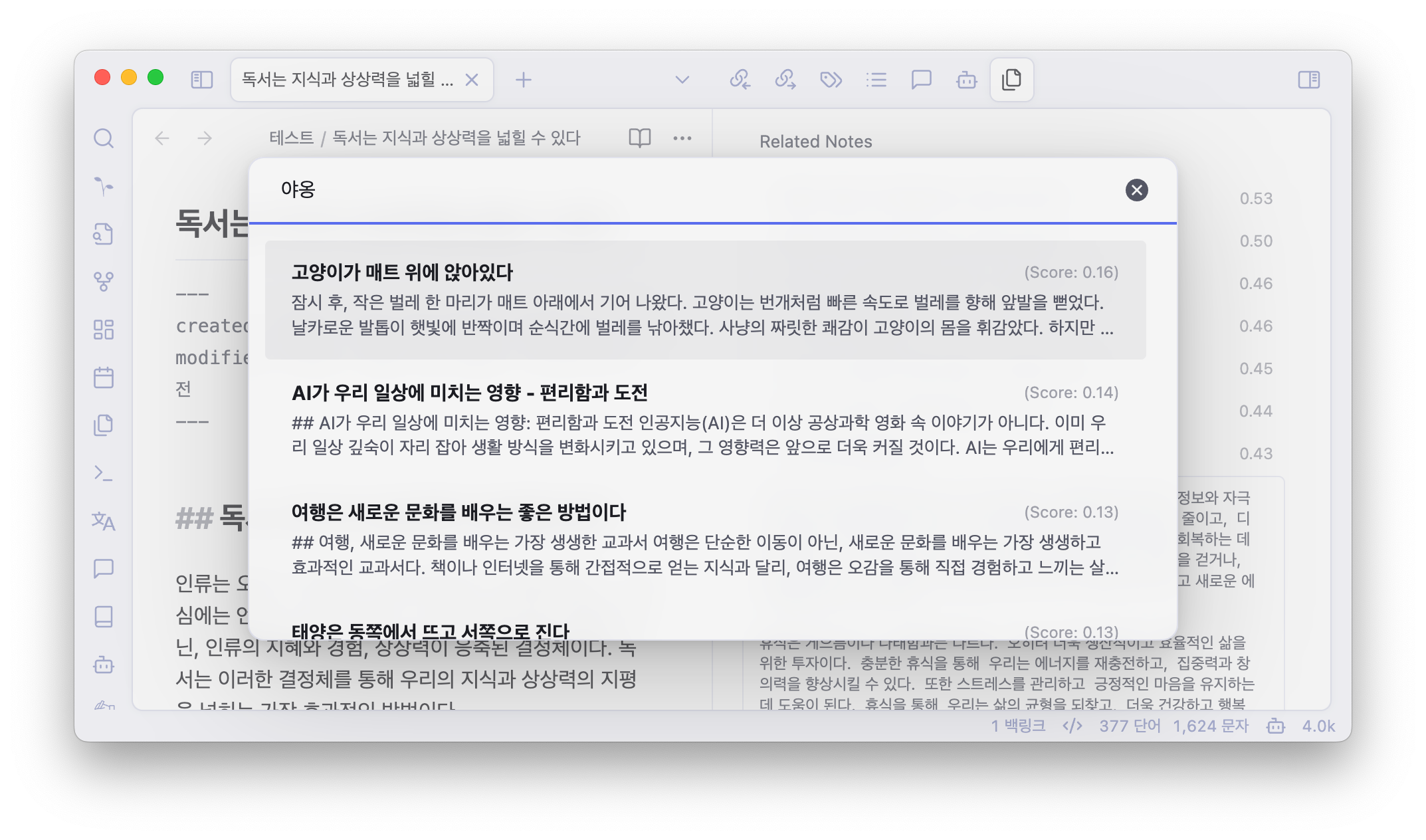Open a new tab with plus button
The height and width of the screenshot is (840, 1426).
point(524,80)
